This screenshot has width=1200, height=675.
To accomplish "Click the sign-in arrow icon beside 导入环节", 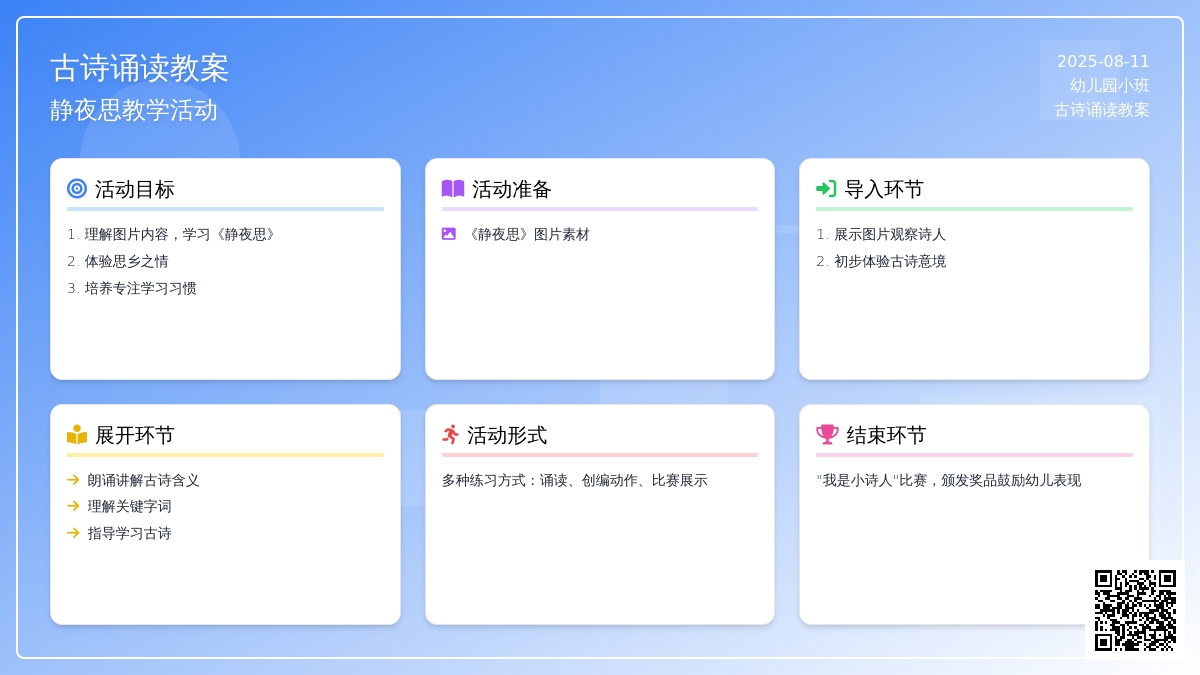I will [x=826, y=188].
